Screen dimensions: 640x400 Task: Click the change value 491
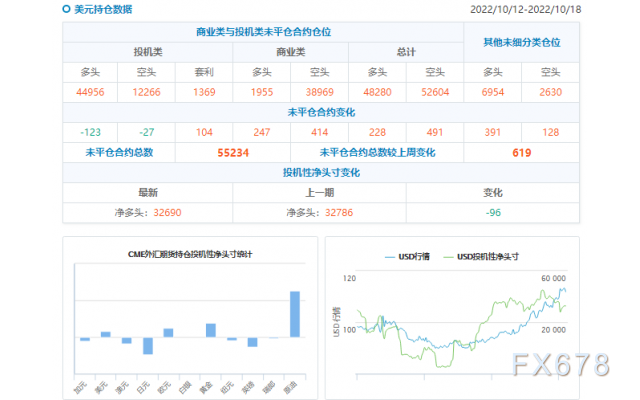click(x=435, y=132)
